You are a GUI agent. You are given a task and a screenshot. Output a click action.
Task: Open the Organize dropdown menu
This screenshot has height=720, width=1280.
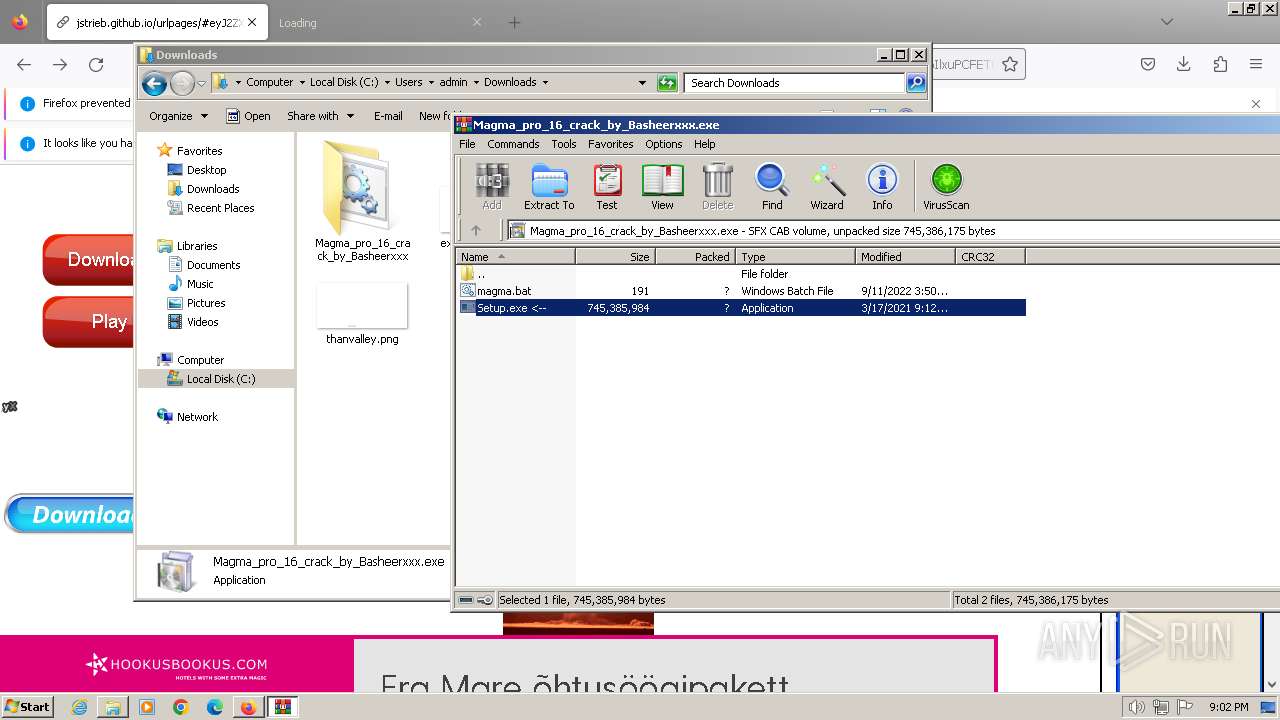(178, 116)
